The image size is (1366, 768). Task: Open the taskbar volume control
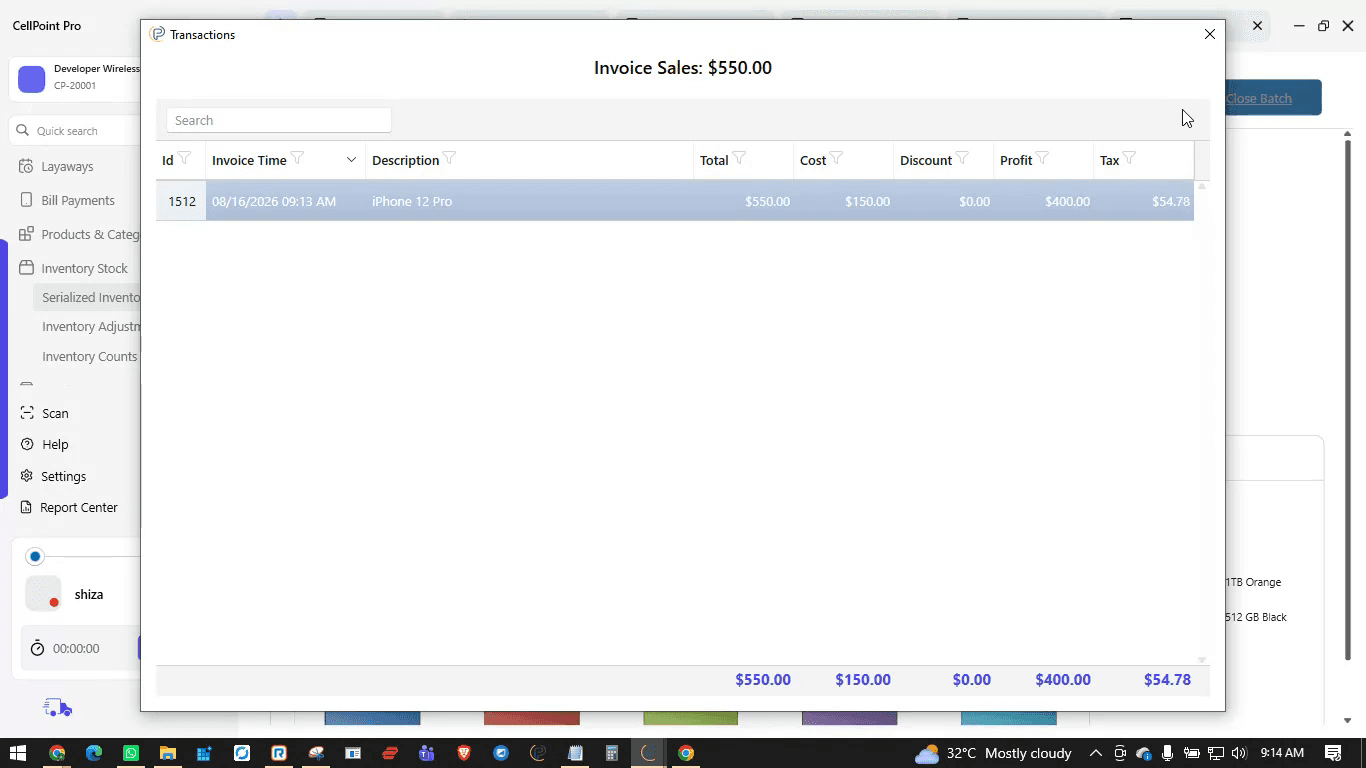tap(1239, 753)
